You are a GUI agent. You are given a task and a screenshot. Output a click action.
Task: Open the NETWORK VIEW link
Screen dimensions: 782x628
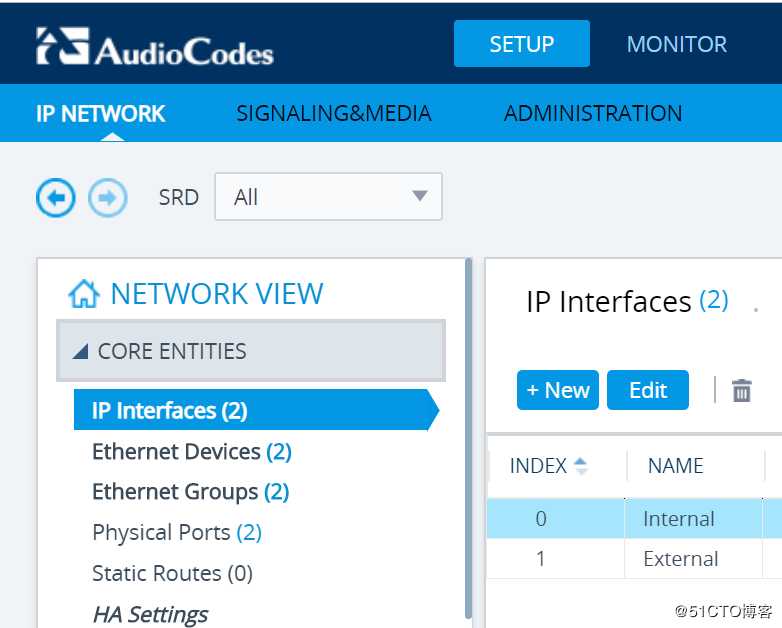click(217, 294)
